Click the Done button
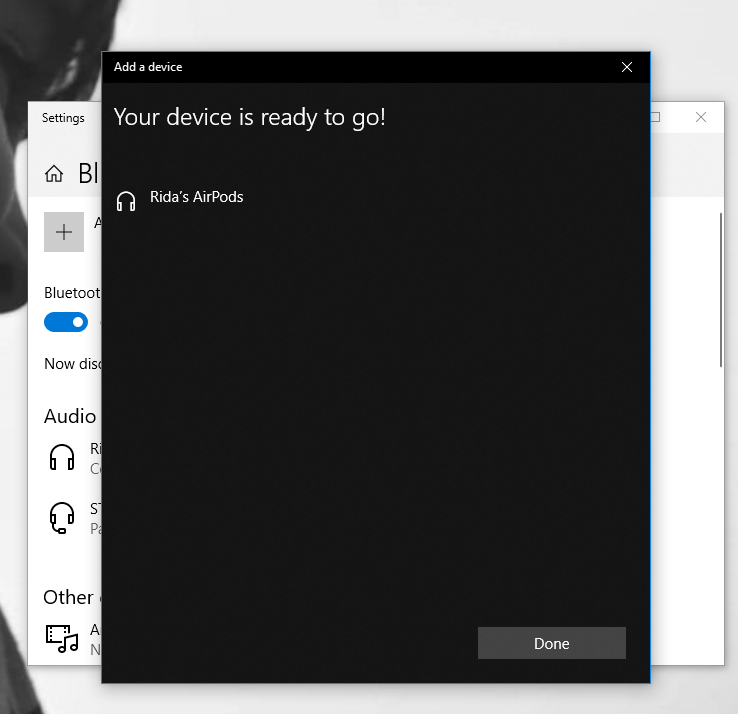 [x=551, y=643]
